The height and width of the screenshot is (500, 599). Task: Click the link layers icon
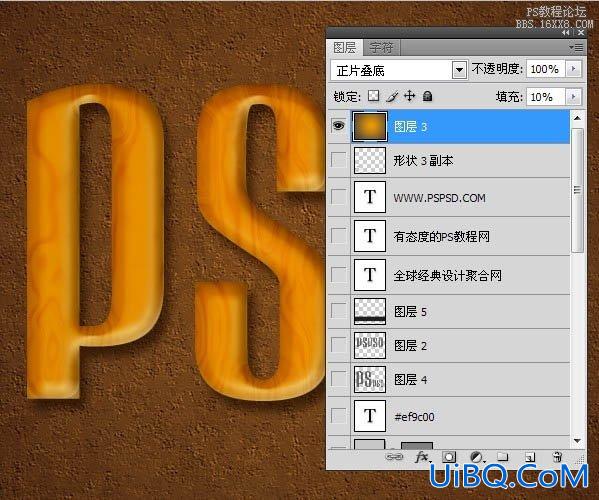[394, 456]
